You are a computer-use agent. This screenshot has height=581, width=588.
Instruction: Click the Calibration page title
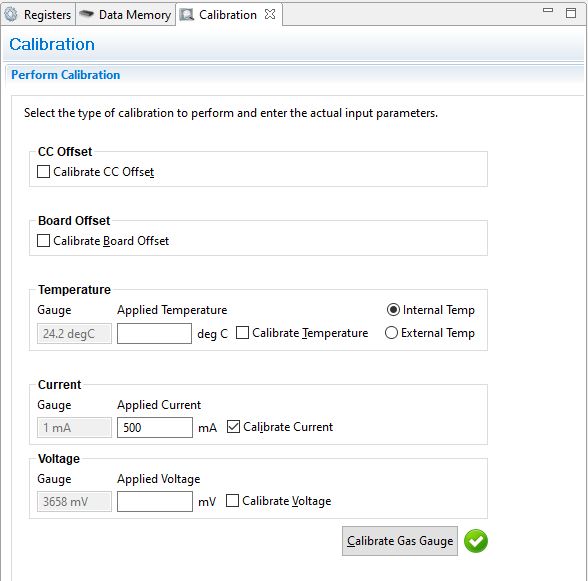coord(52,44)
